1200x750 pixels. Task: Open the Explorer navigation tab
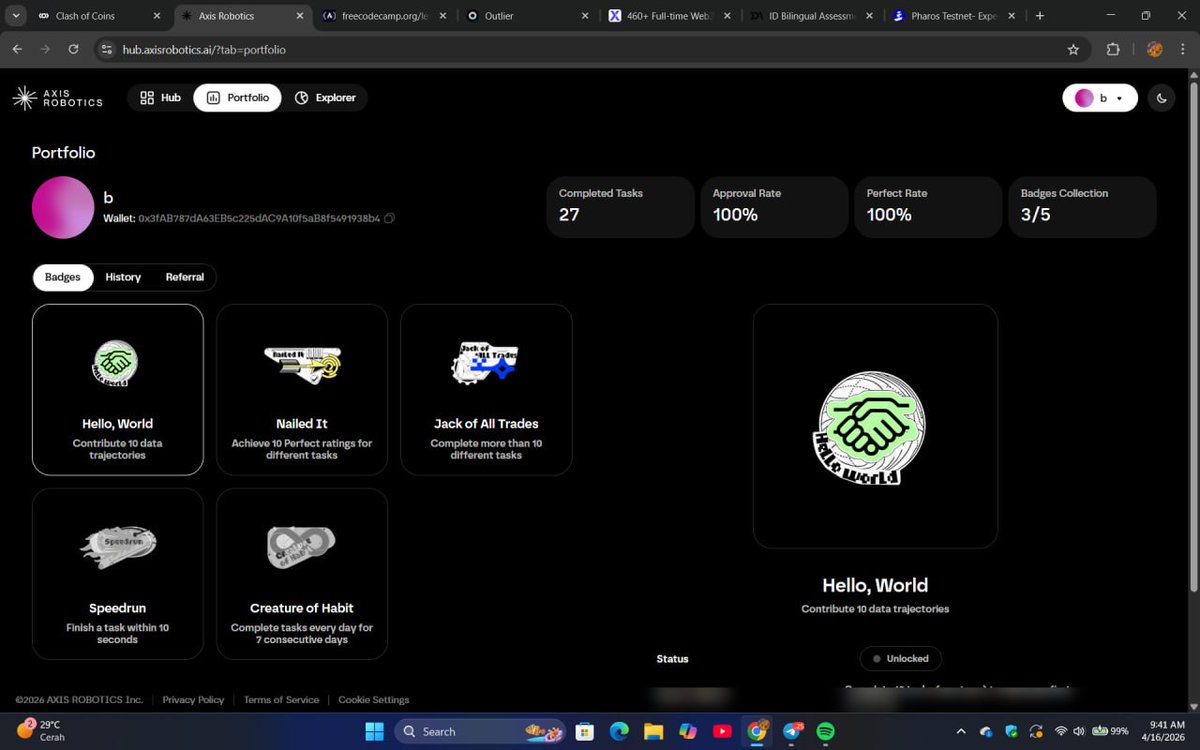pos(325,98)
